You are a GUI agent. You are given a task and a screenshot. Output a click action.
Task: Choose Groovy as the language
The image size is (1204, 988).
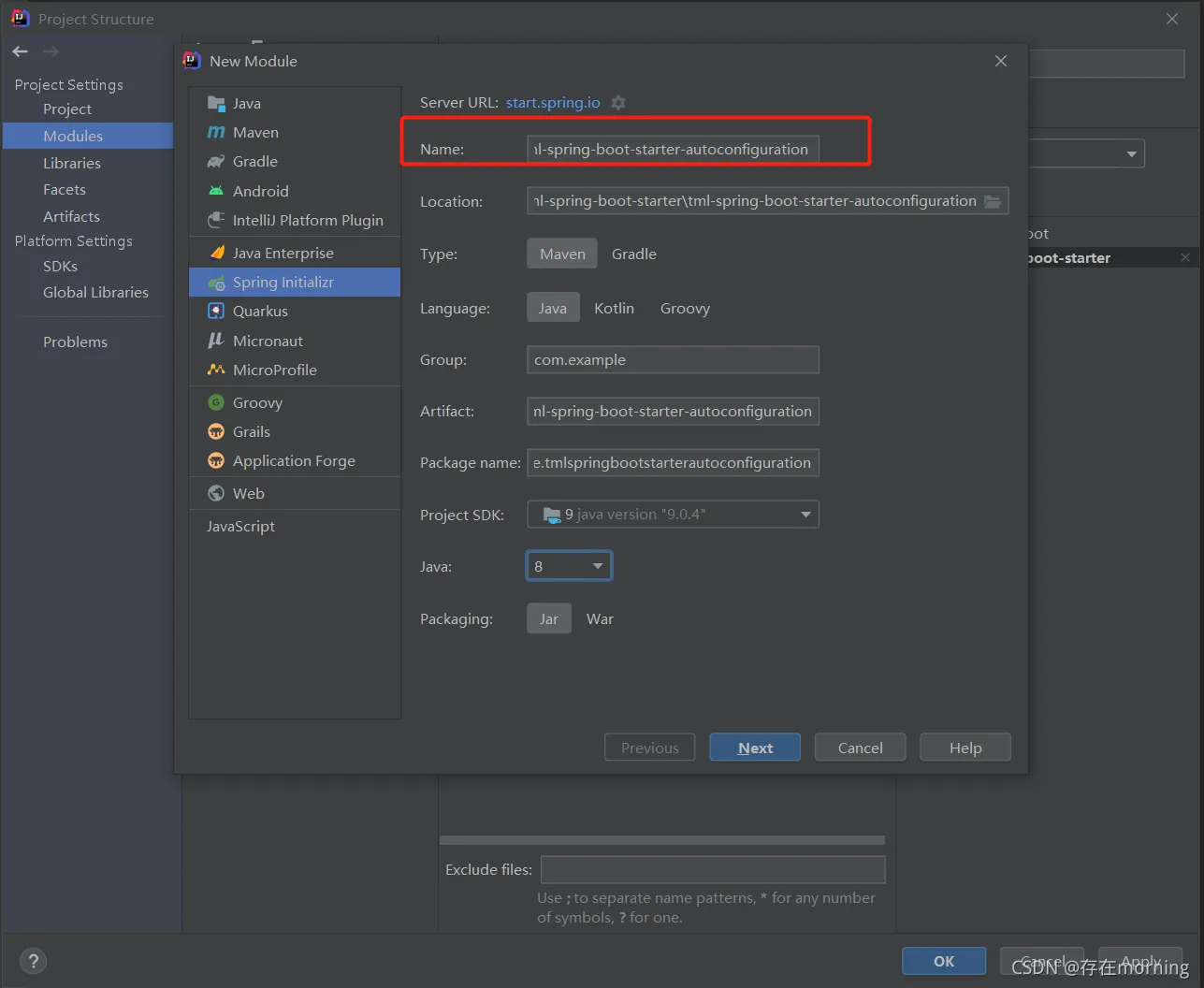pyautogui.click(x=686, y=308)
